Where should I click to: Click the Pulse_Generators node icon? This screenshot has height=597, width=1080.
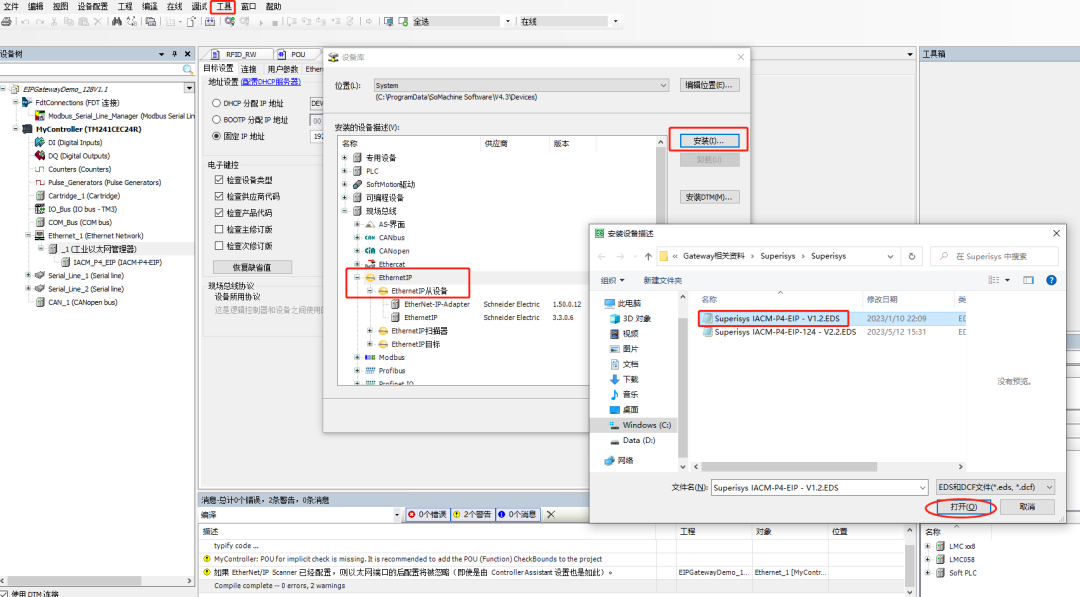coord(40,182)
